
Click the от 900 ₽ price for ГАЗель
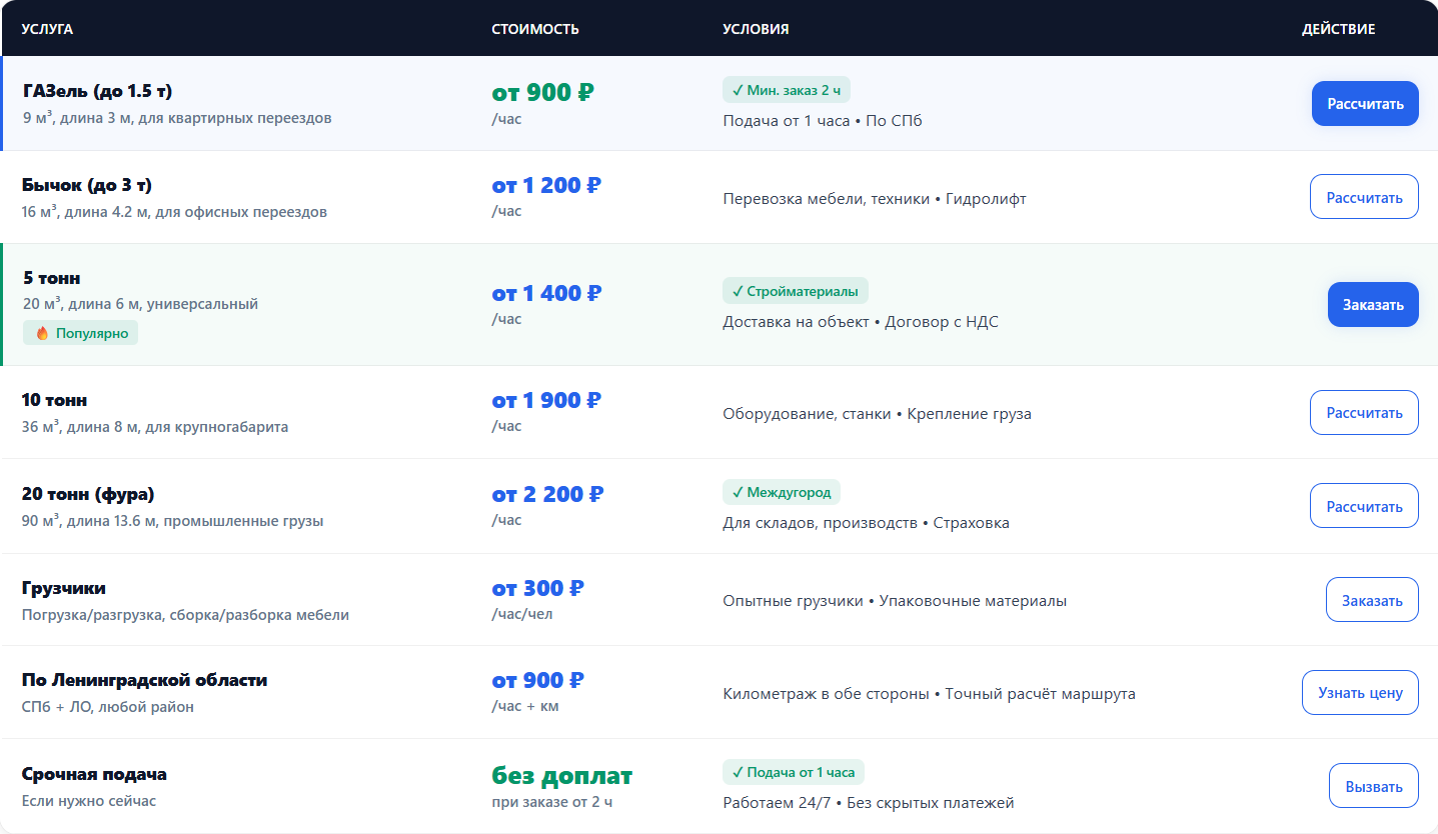tap(543, 93)
